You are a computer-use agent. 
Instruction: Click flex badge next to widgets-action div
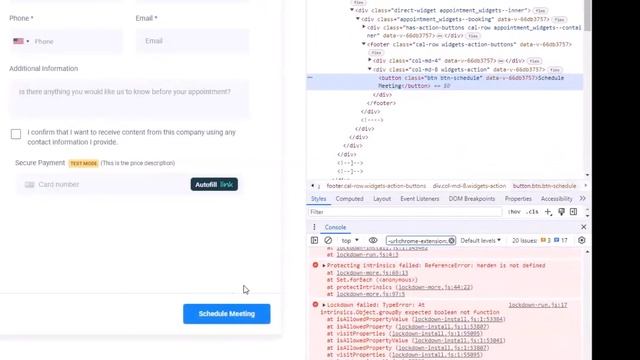(x=555, y=70)
